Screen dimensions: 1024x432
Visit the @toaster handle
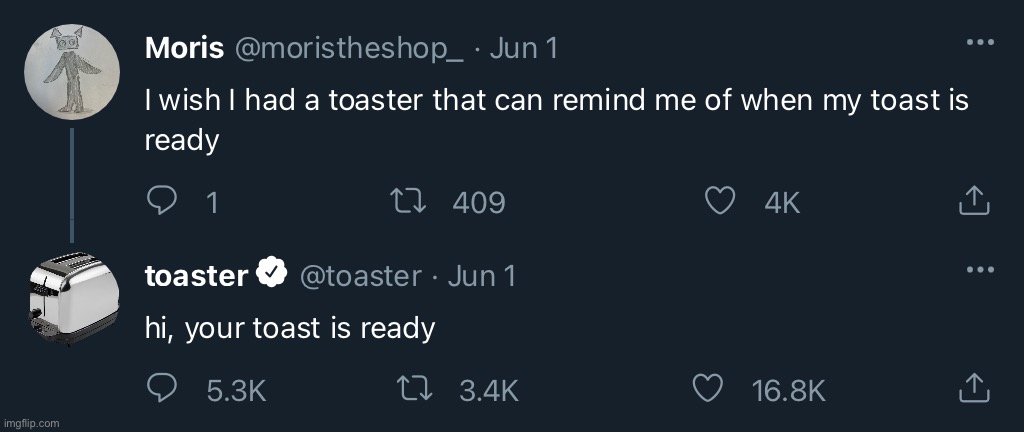(360, 276)
